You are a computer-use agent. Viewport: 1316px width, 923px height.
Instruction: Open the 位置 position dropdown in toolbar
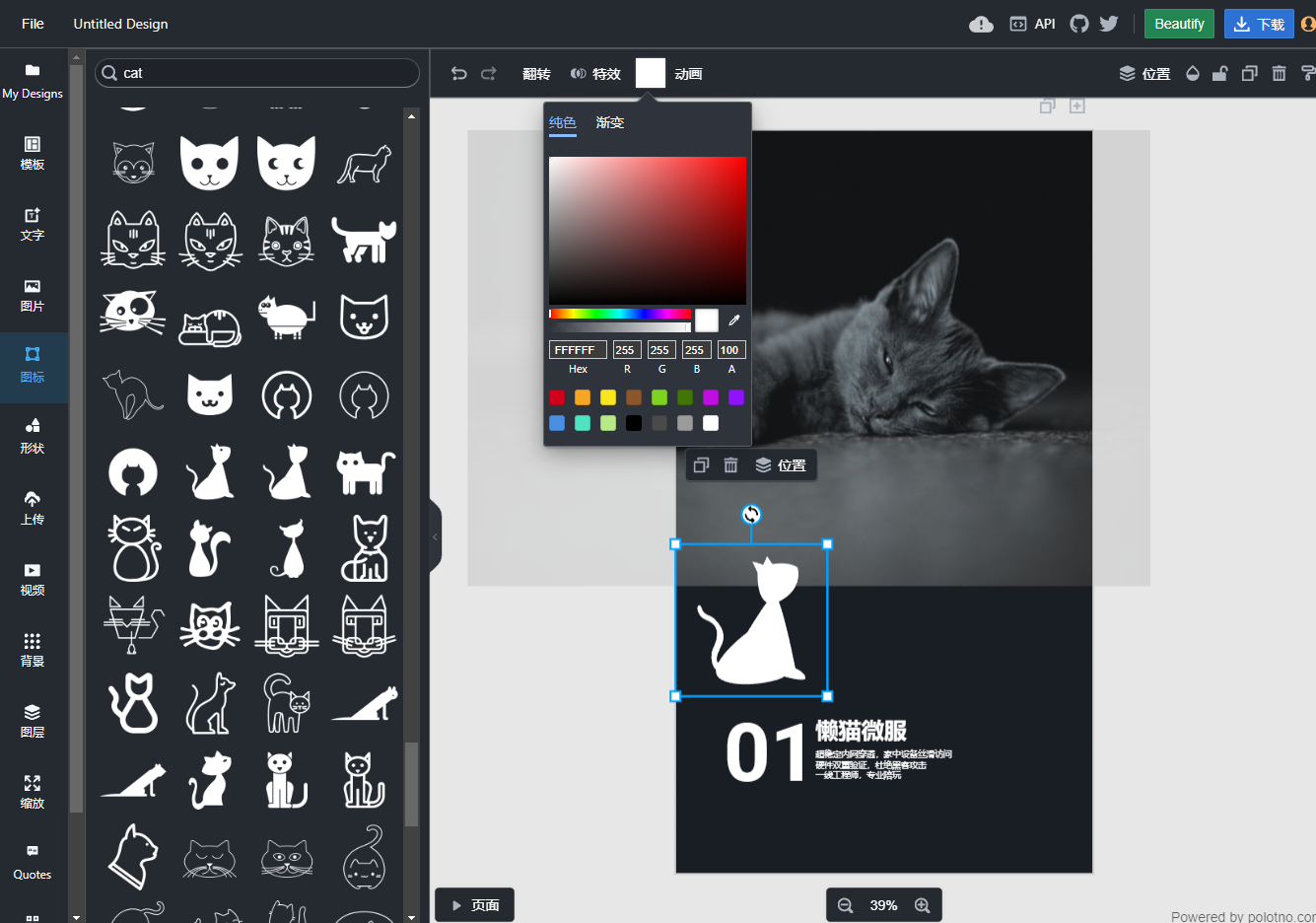tap(1144, 74)
